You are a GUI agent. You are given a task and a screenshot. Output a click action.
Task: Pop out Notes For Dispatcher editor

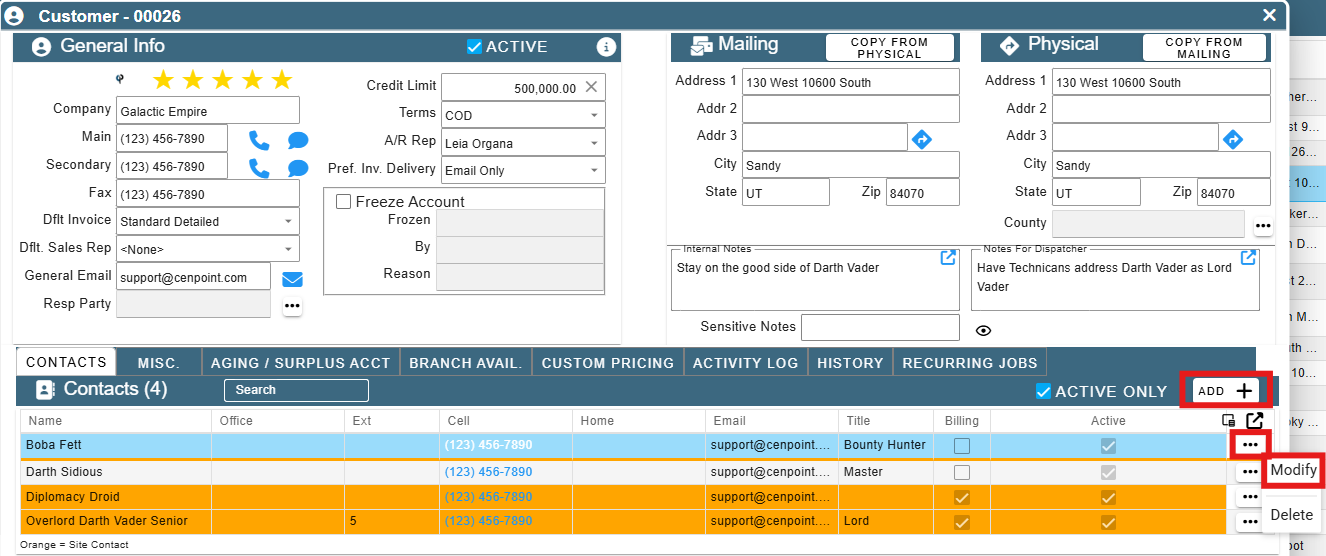1248,258
